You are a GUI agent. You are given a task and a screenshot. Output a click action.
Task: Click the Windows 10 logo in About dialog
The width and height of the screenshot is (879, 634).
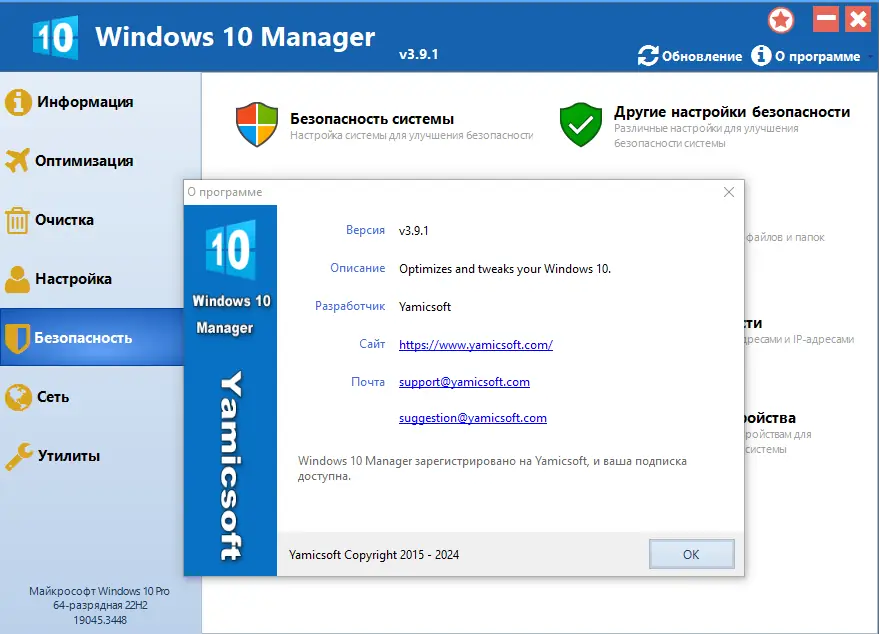click(230, 249)
